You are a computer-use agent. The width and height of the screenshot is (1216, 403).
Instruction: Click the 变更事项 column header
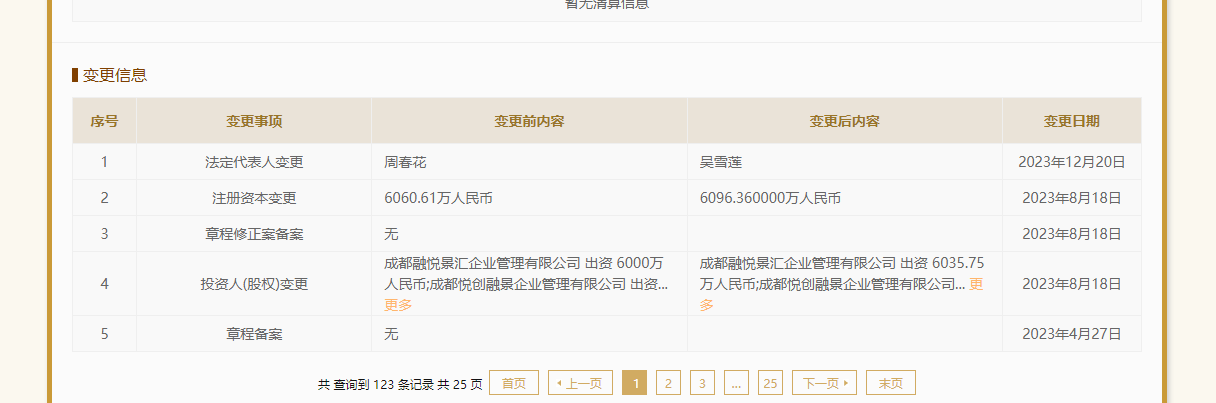(x=254, y=121)
